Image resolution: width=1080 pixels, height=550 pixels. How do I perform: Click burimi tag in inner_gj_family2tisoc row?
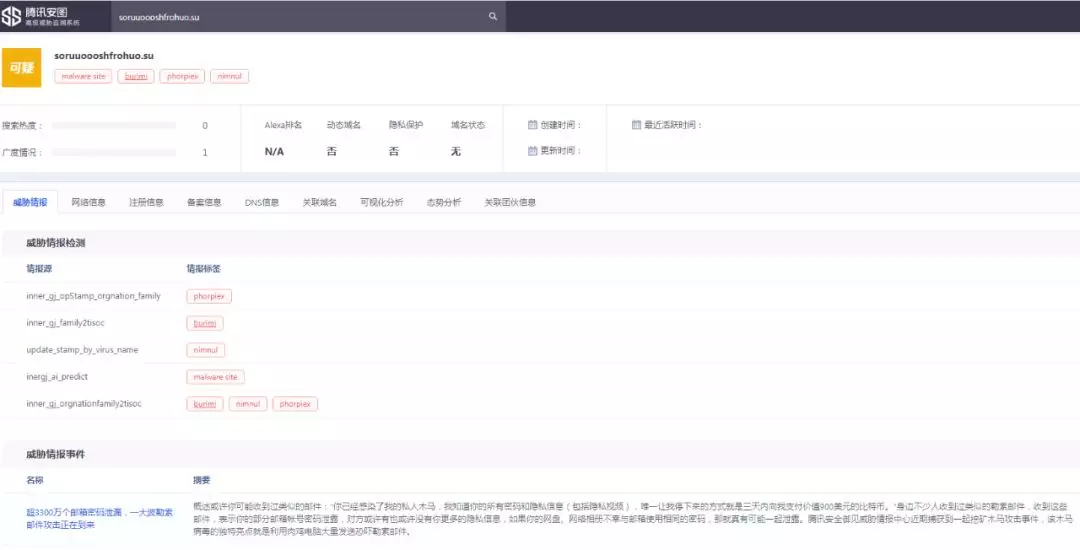204,323
